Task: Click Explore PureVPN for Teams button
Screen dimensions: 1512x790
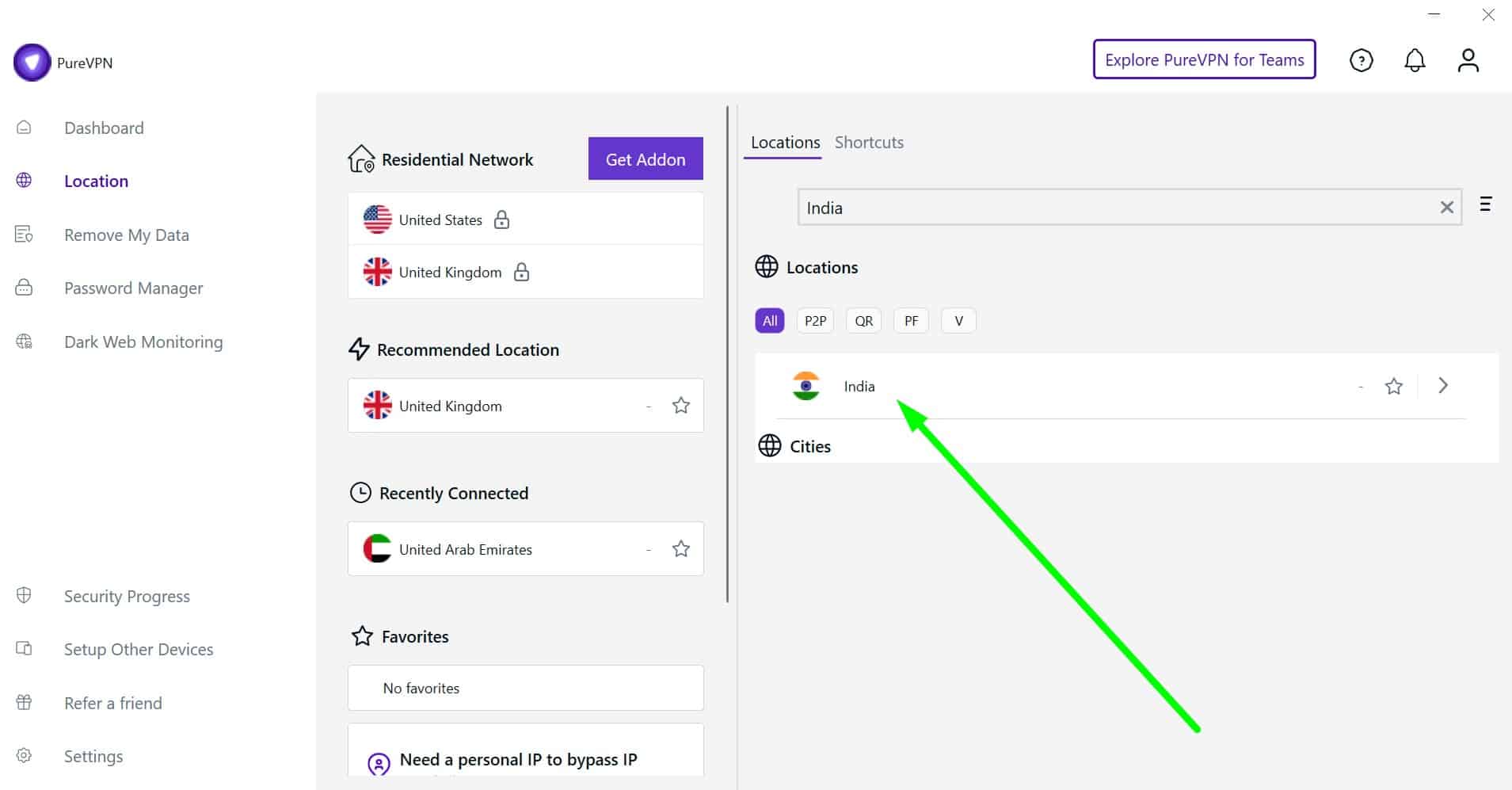Action: coord(1204,59)
